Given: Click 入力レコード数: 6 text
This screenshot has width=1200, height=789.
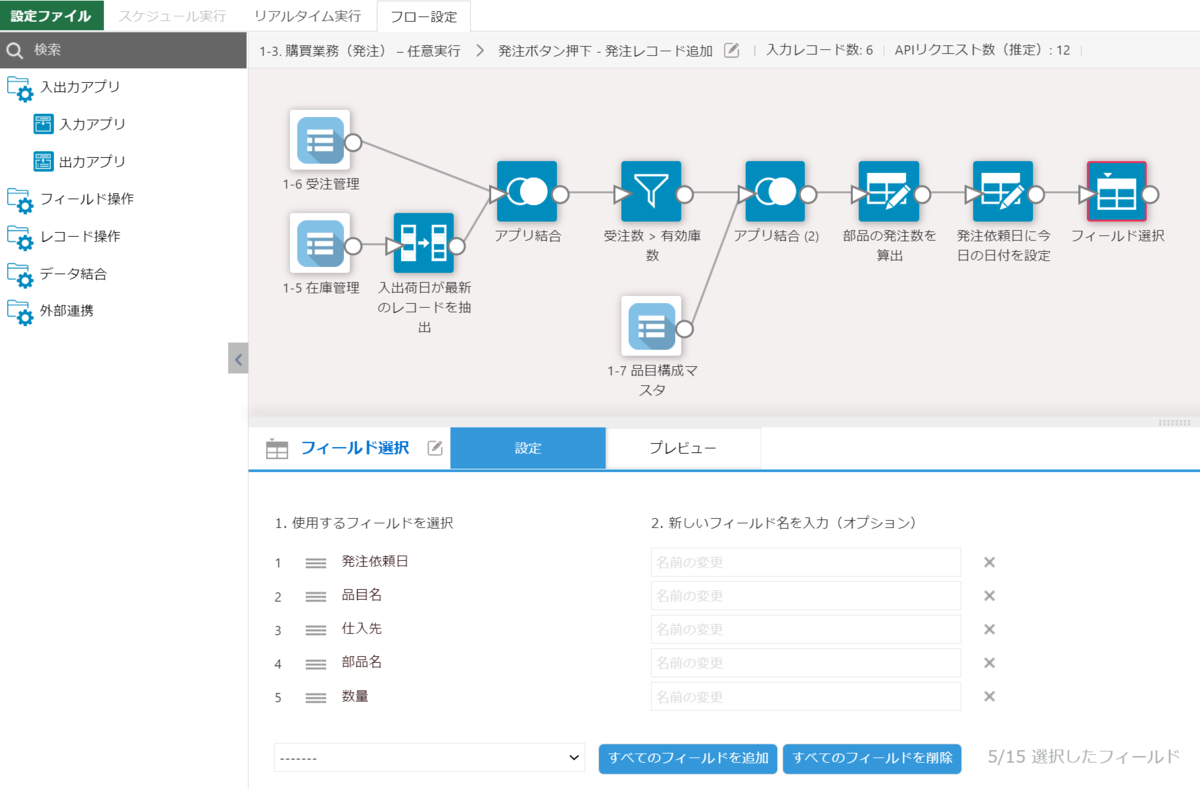Looking at the screenshot, I should [820, 50].
